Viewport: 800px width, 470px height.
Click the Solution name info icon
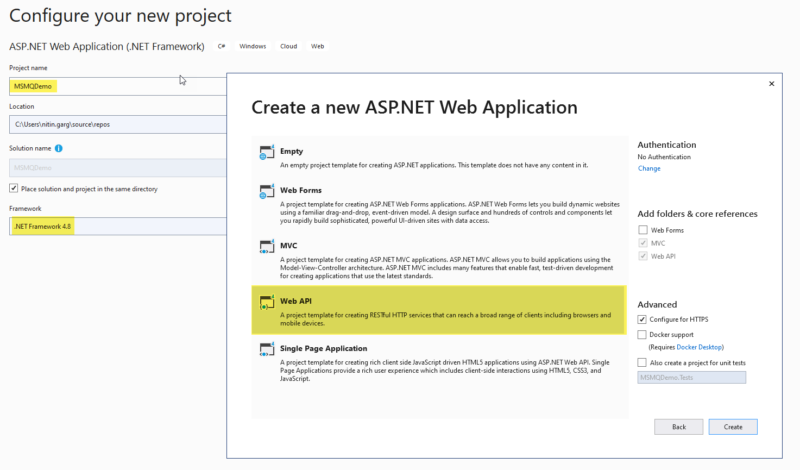coord(58,148)
